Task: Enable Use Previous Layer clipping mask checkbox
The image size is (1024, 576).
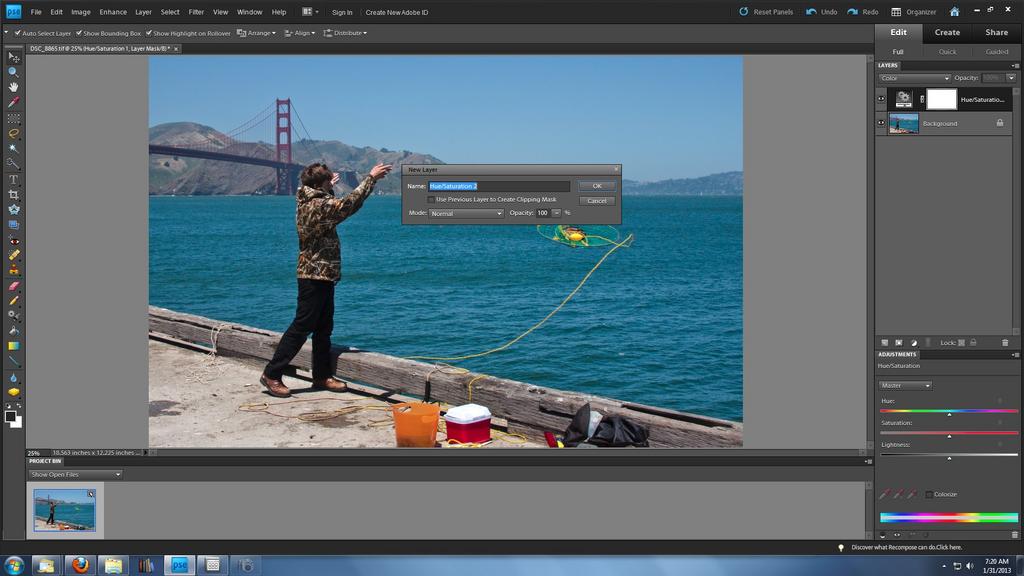Action: coord(431,199)
